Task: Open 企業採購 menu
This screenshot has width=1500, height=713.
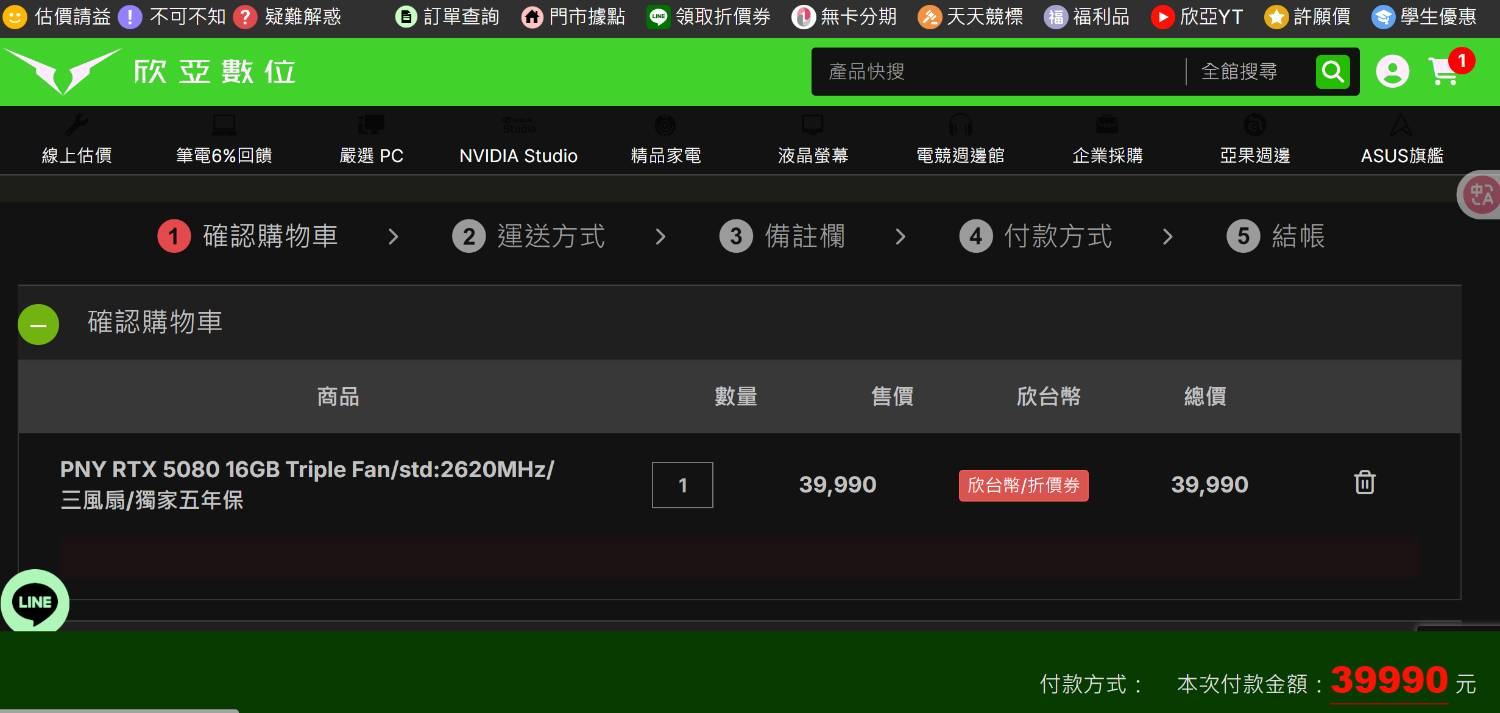Action: pyautogui.click(x=1107, y=140)
